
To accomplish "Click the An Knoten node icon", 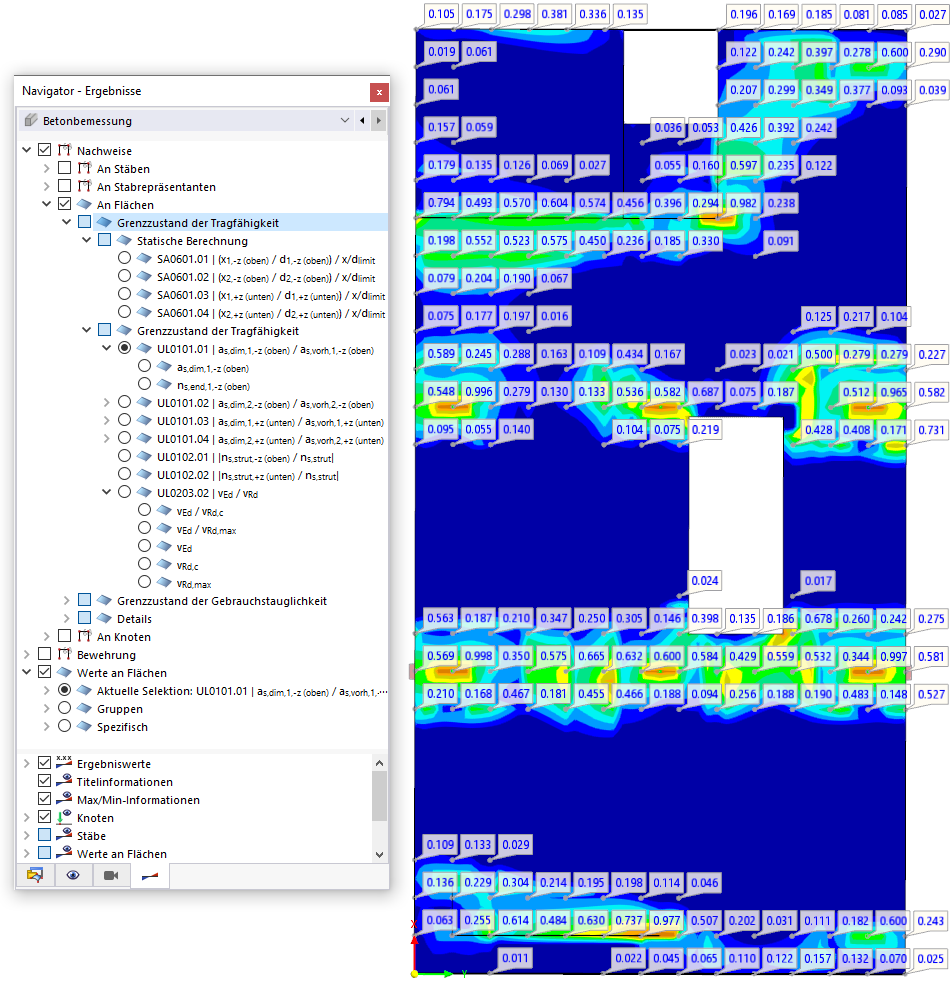I will (84, 636).
